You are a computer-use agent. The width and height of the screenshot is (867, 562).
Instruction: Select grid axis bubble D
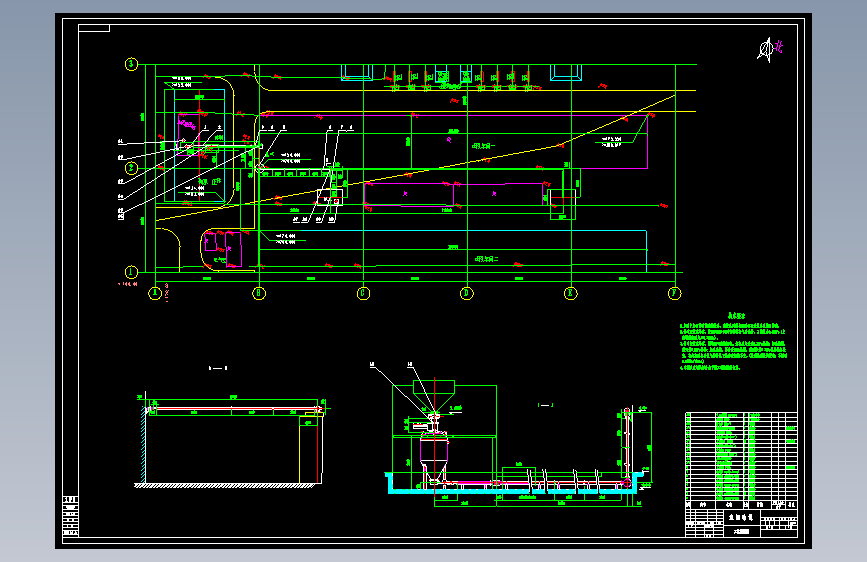[x=467, y=293]
